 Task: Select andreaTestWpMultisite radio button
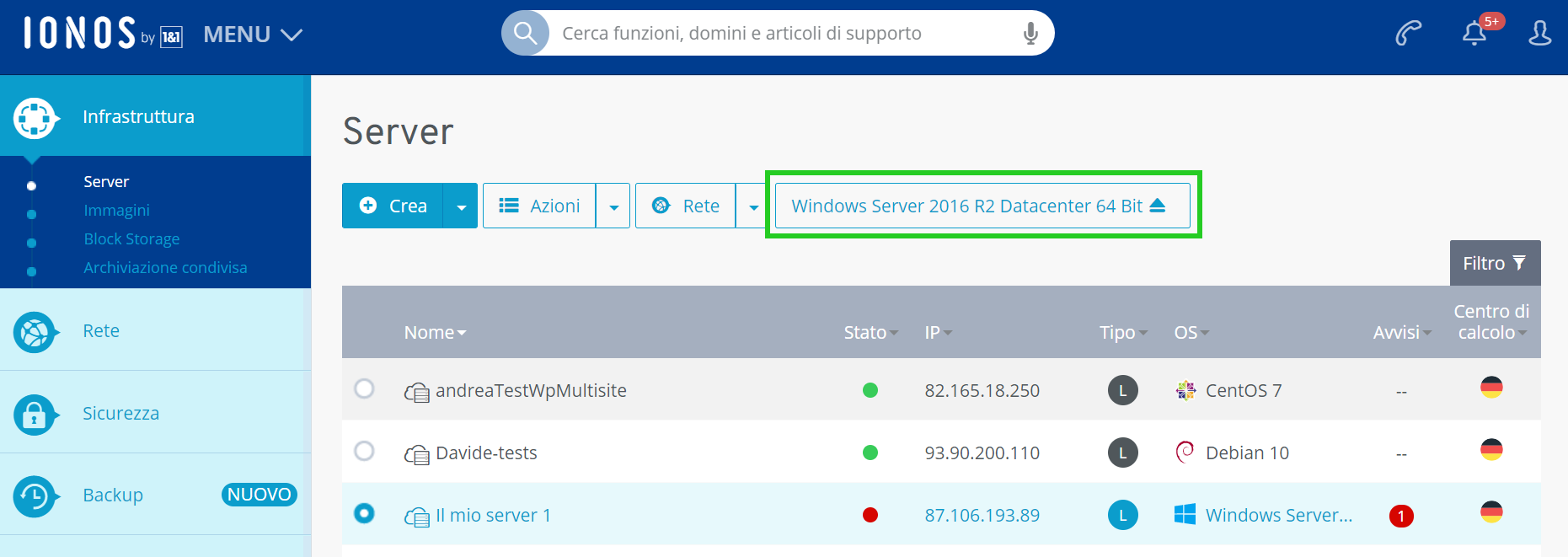pos(364,388)
